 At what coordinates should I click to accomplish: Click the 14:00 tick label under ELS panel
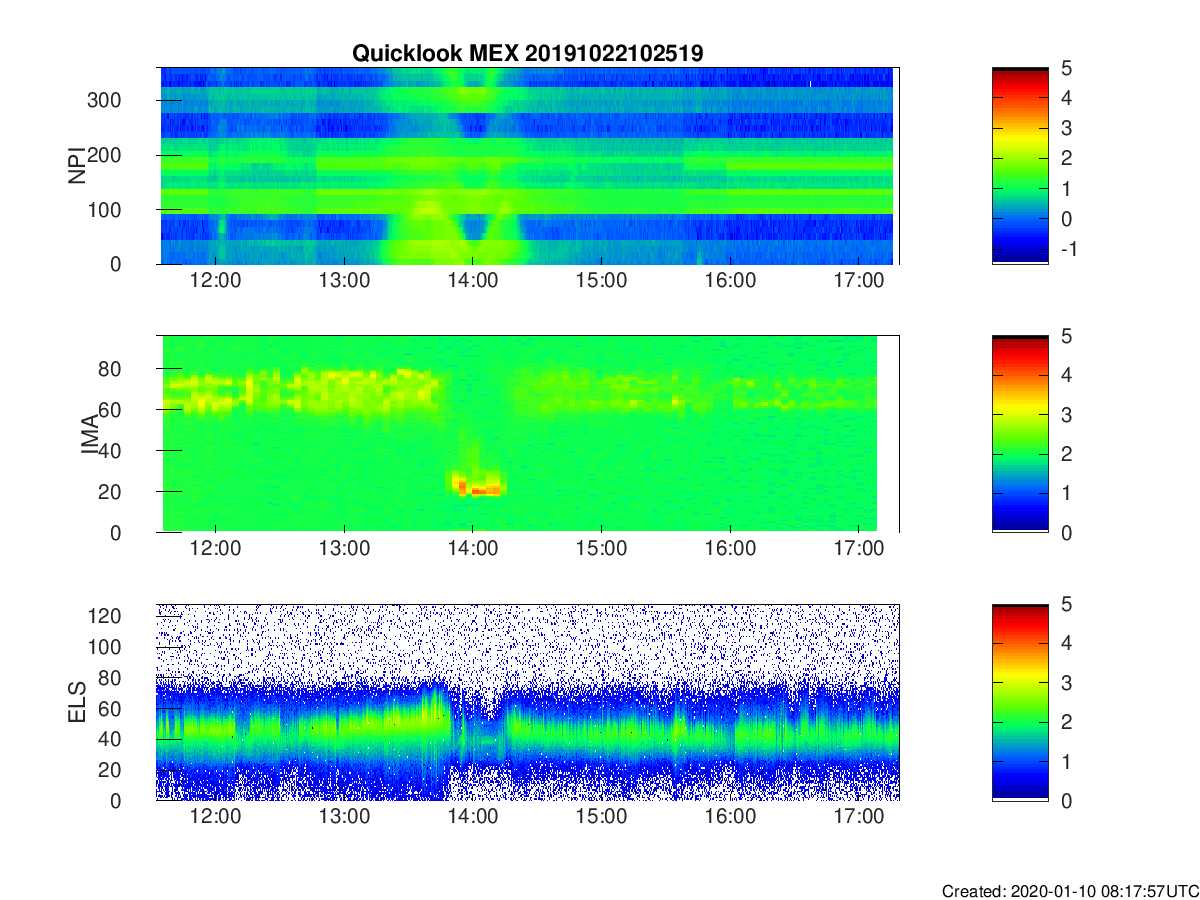473,817
